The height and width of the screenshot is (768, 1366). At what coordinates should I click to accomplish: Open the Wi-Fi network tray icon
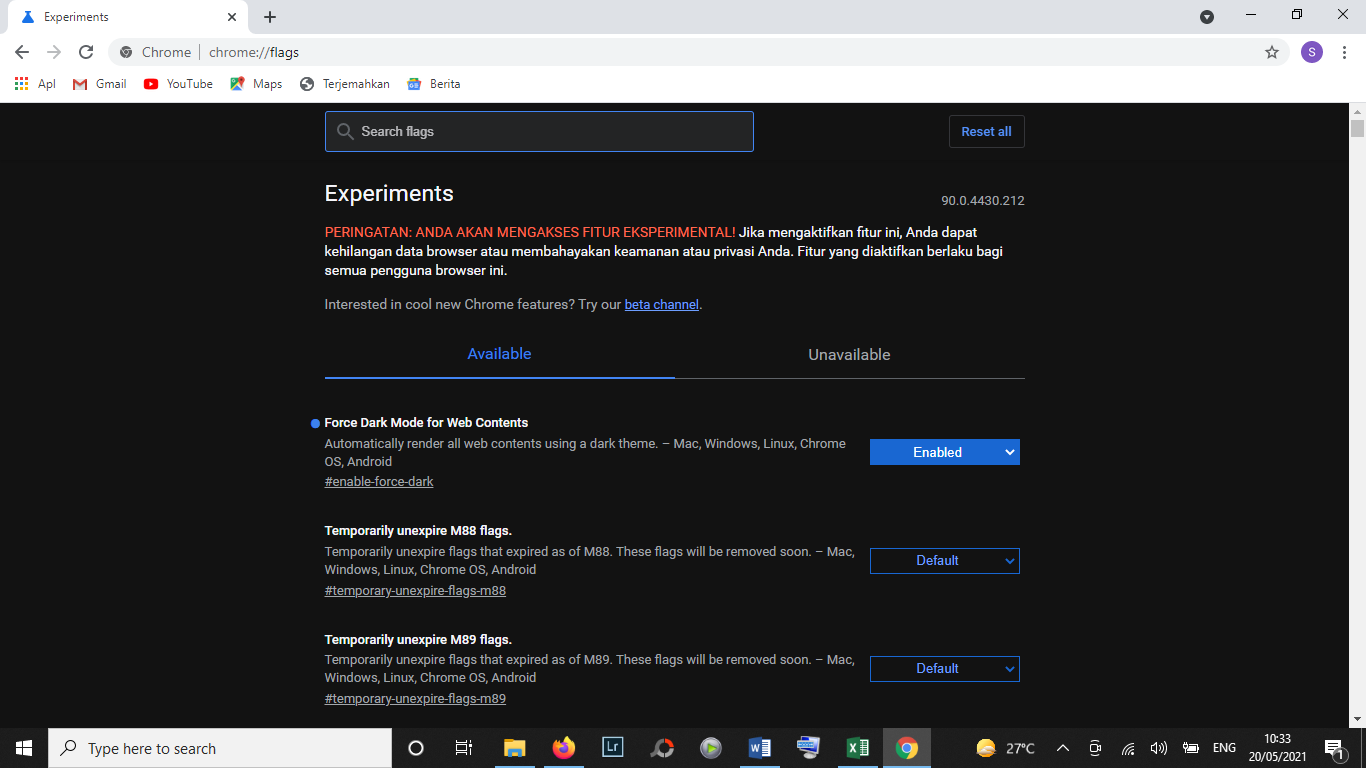coord(1128,748)
